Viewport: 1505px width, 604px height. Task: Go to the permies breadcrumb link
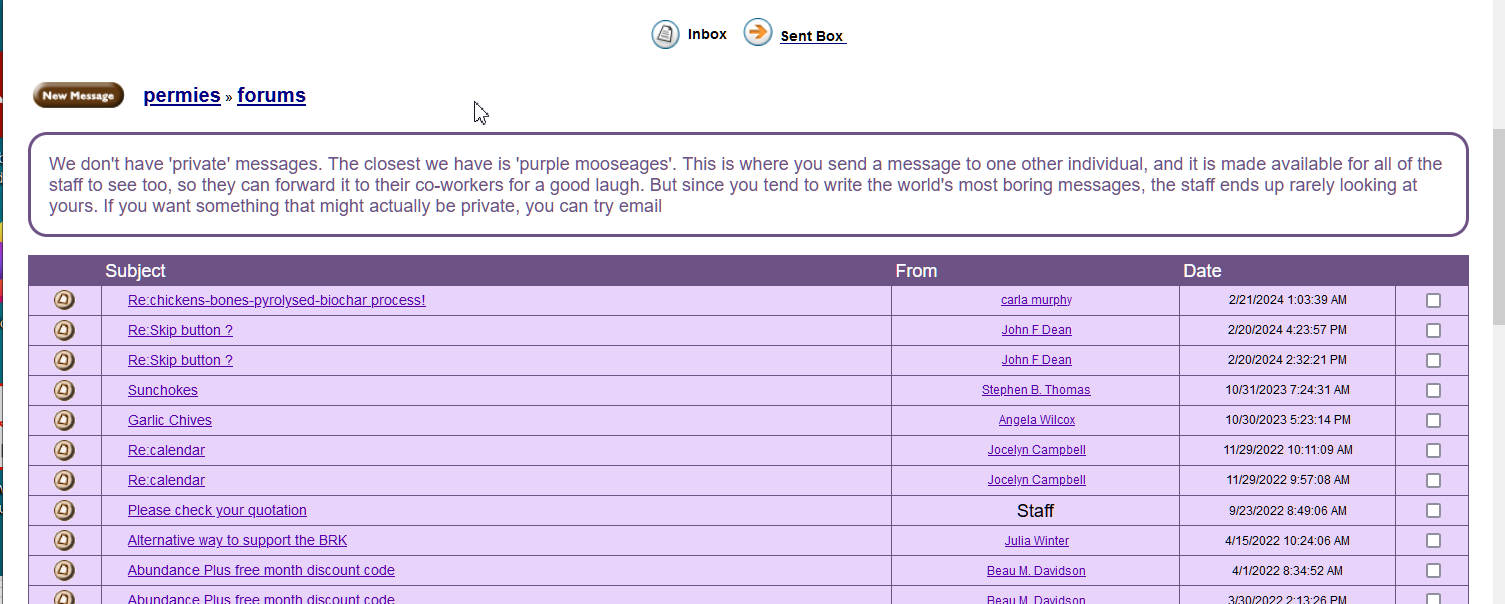182,95
